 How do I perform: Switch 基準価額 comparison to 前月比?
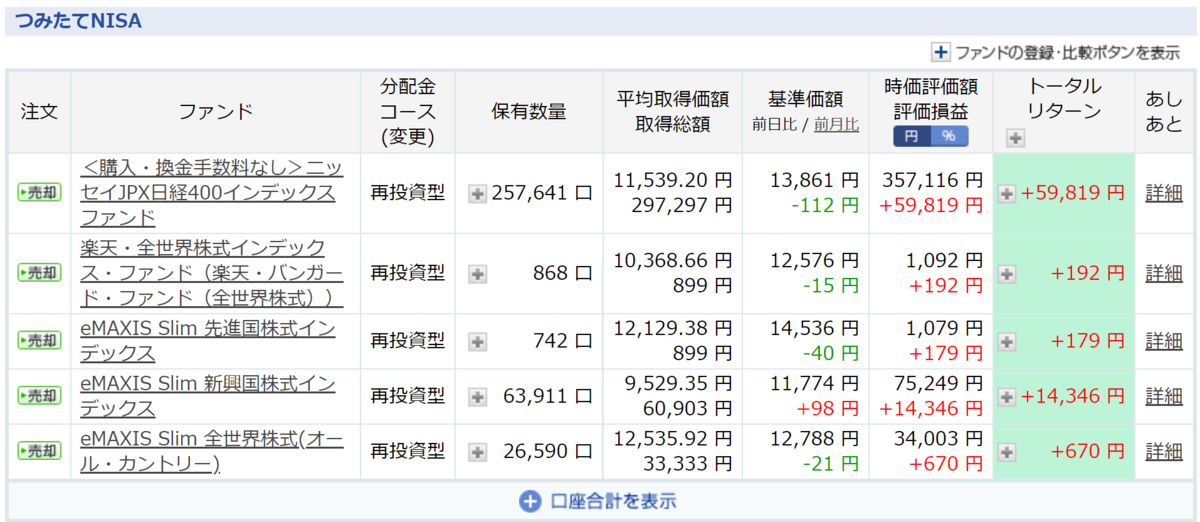point(836,125)
